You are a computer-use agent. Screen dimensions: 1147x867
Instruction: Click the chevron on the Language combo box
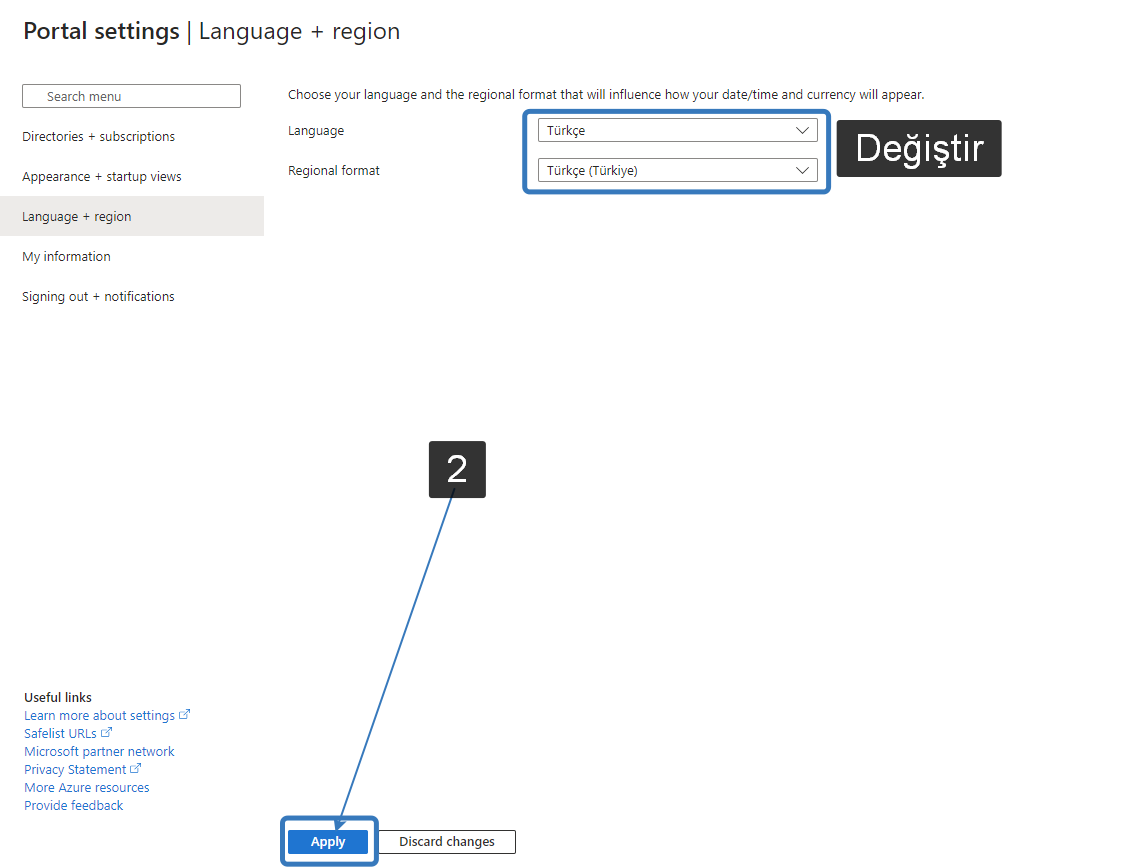(x=801, y=130)
